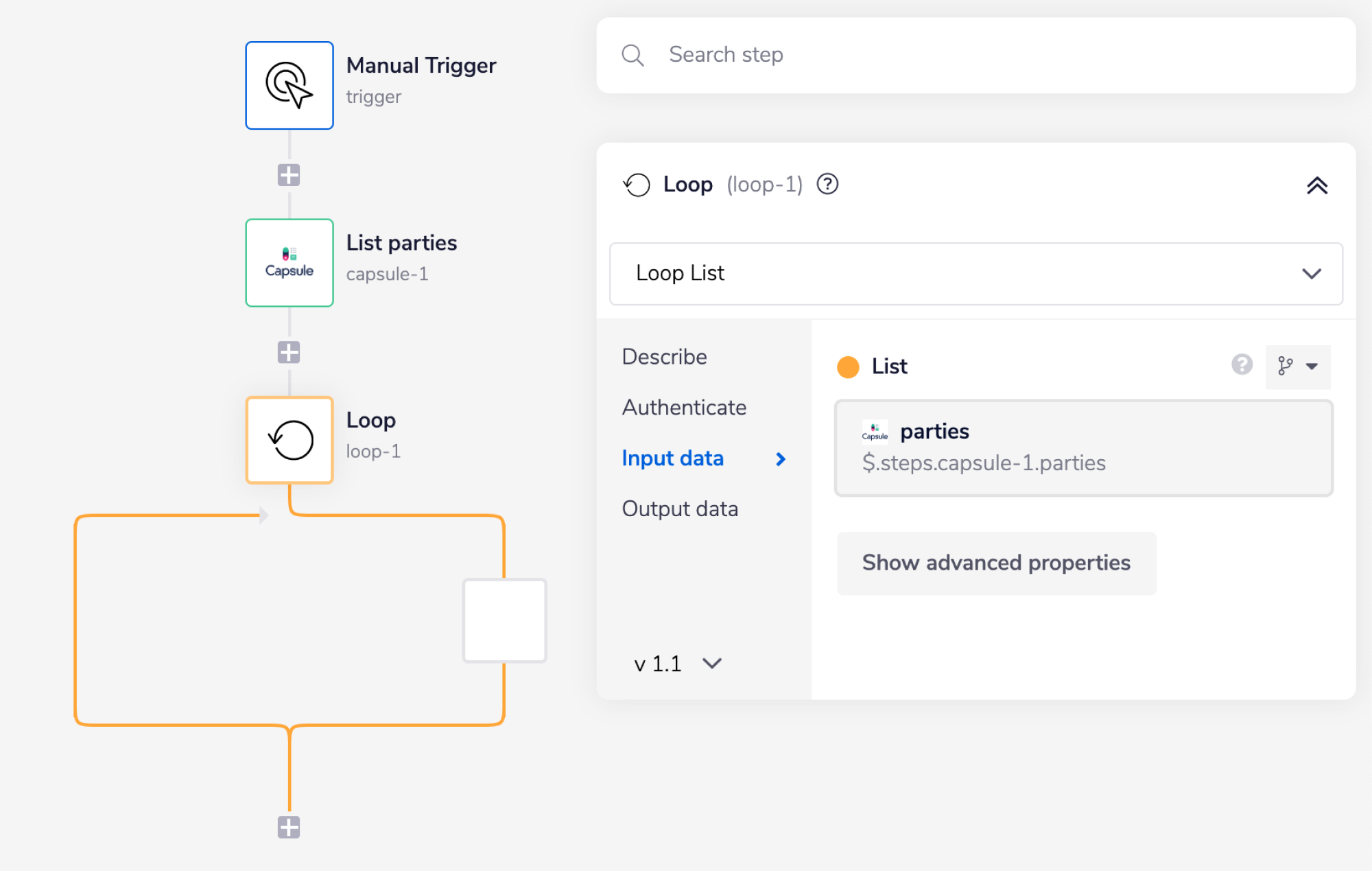
Task: Click the Manual Trigger step icon
Action: (x=289, y=86)
